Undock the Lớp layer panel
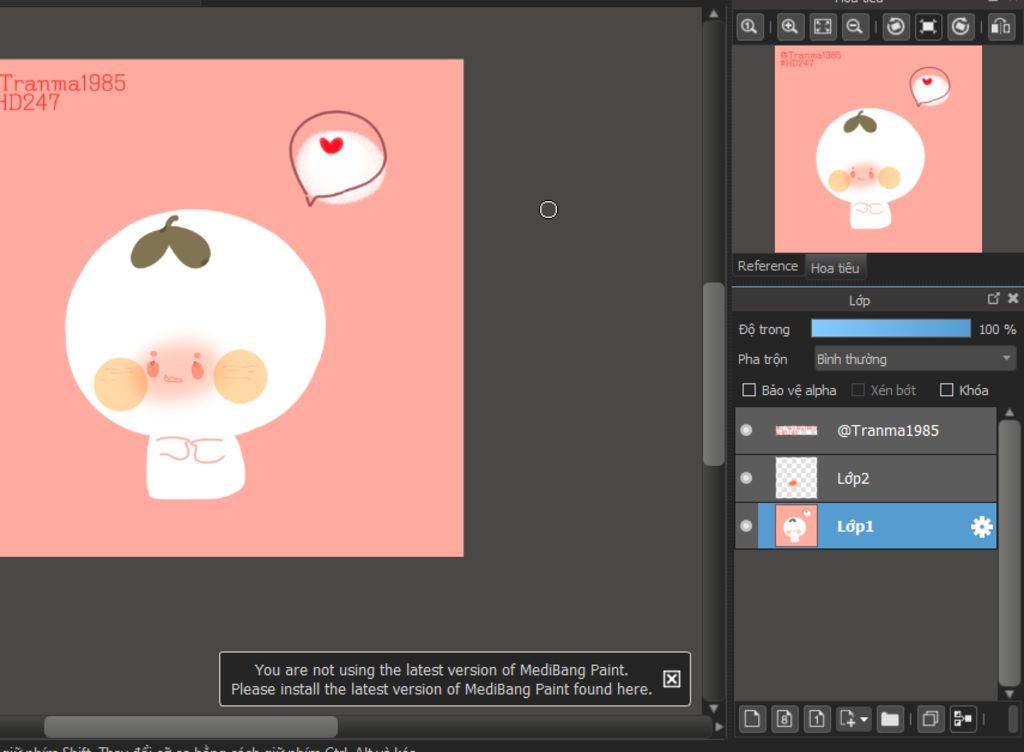 [993, 298]
